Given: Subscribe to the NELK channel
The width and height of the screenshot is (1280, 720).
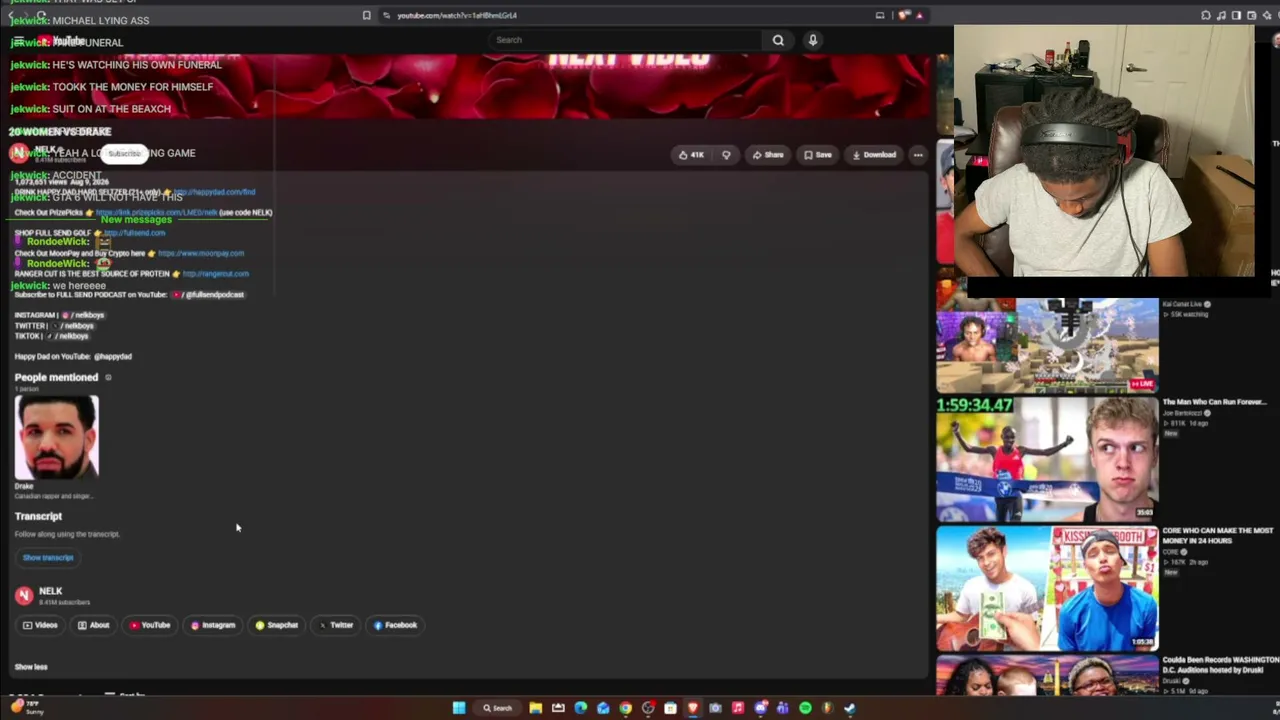Looking at the screenshot, I should coord(124,154).
